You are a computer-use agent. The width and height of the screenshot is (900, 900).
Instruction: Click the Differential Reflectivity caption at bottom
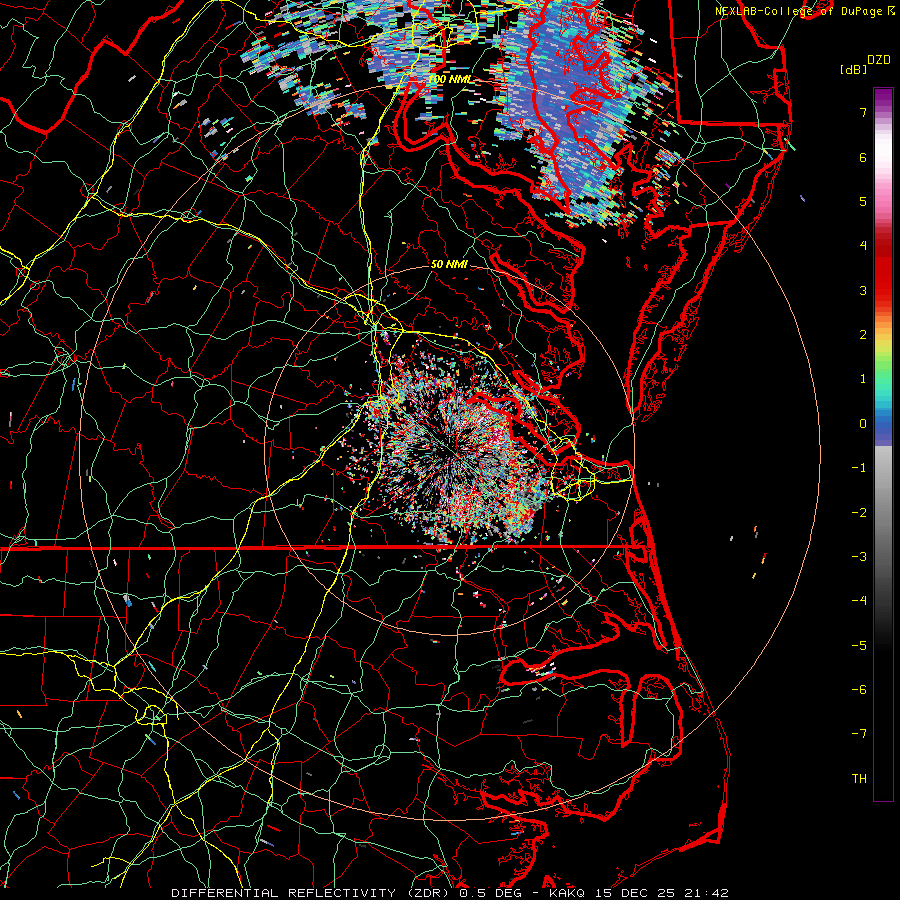click(449, 893)
